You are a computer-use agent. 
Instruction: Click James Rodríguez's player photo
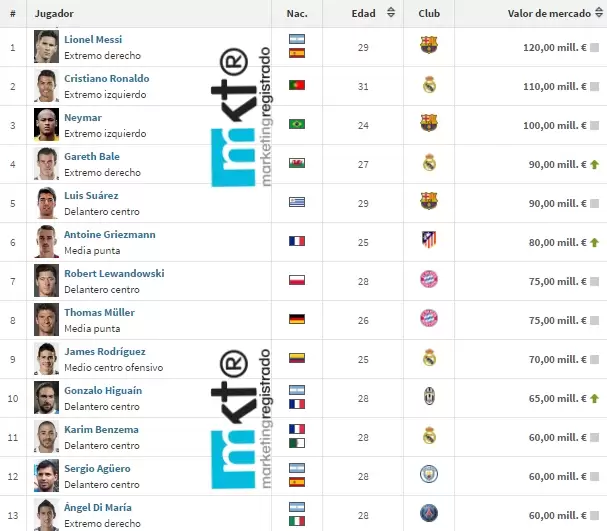click(46, 357)
